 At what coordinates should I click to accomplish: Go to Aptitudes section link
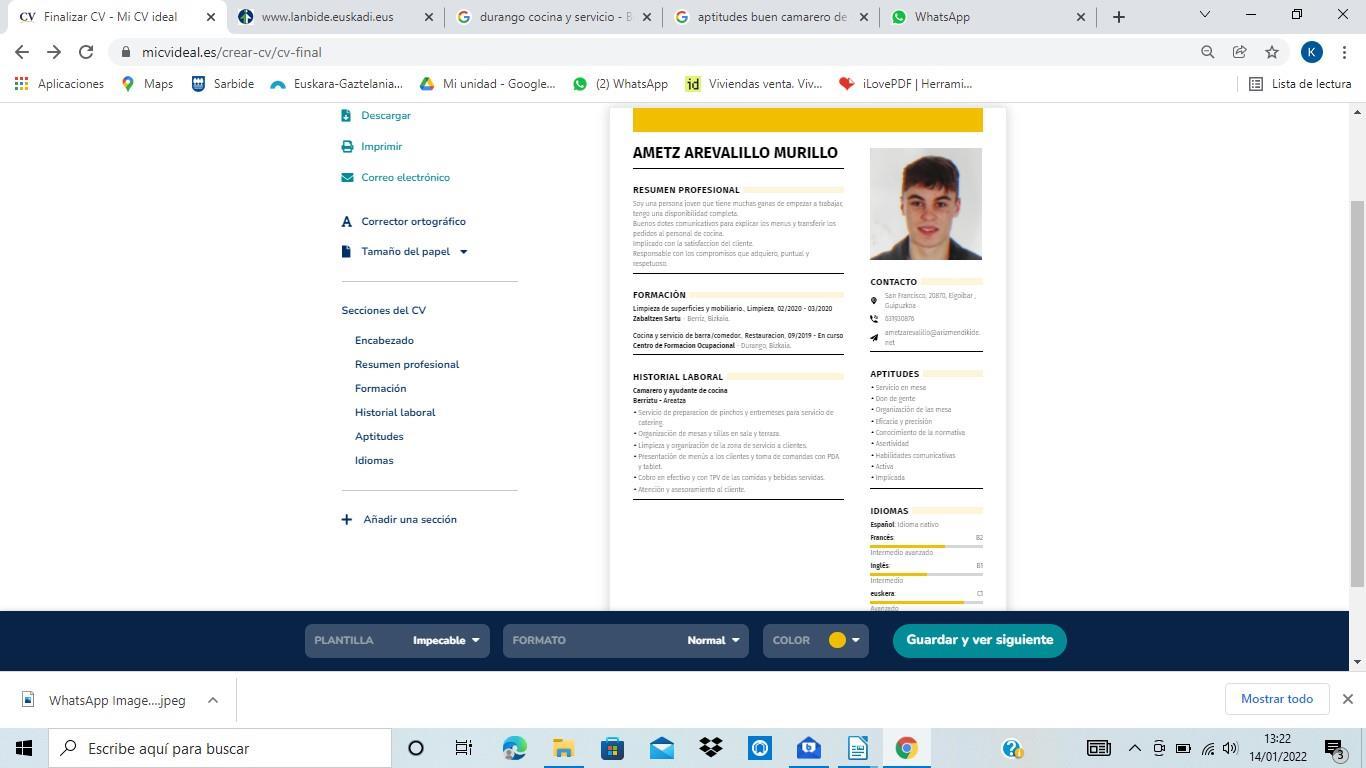[x=379, y=437]
